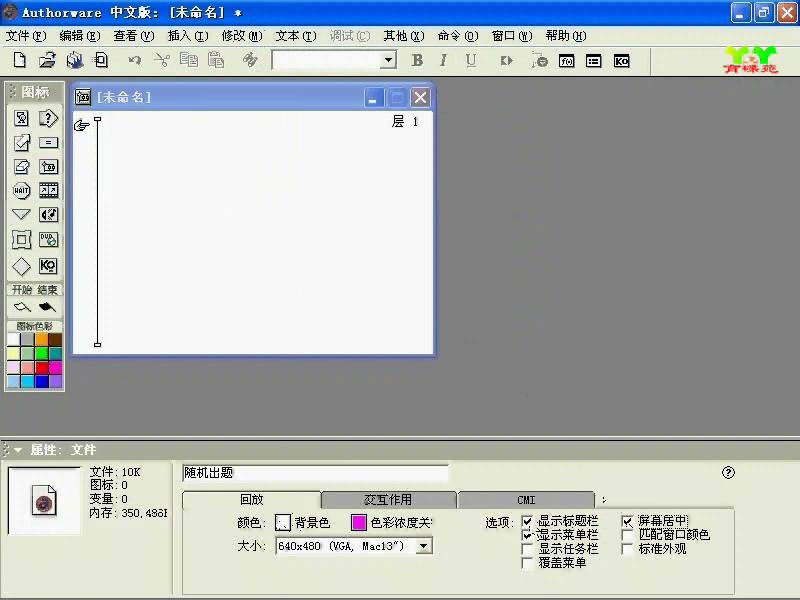
Task: Select the Framework icon in palette
Action: coord(21,239)
